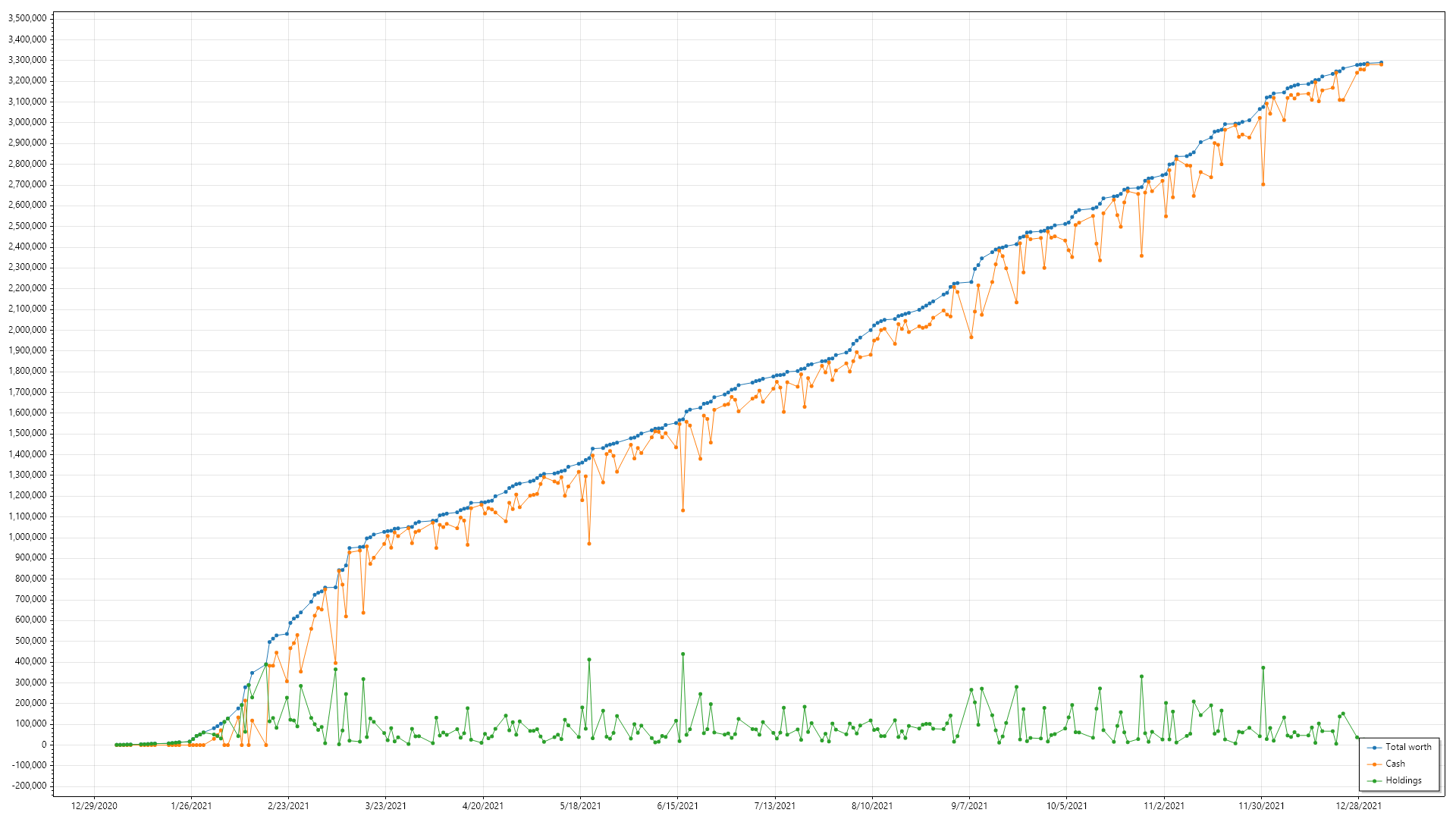
Task: Click the -200,000 y-axis label
Action: tap(27, 786)
